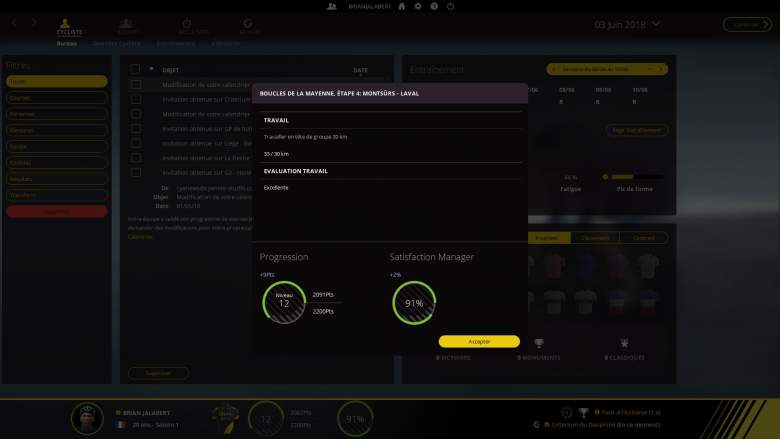Open the Cycliste section icon
The height and width of the screenshot is (439, 780).
69,25
